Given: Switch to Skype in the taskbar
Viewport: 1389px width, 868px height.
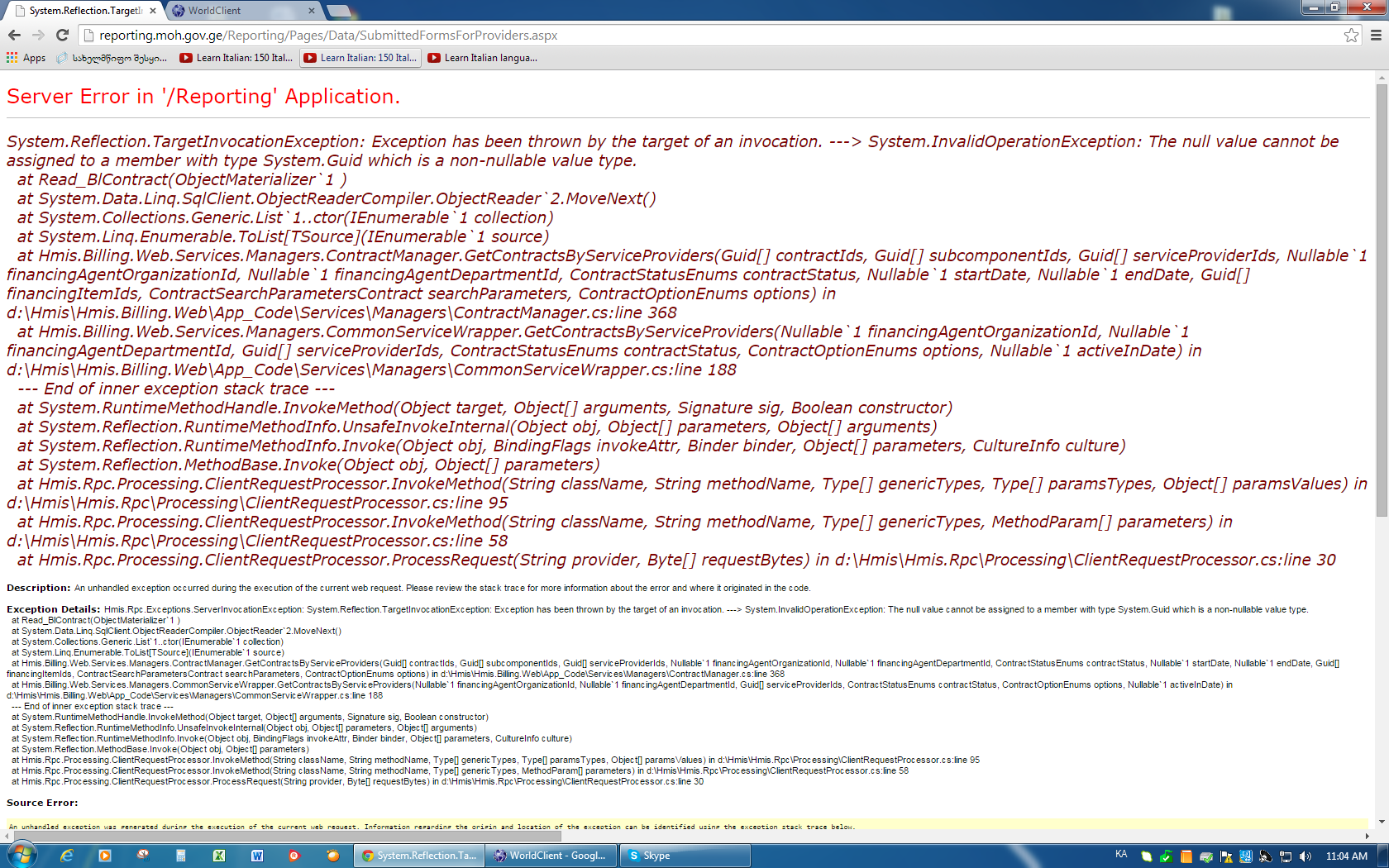Looking at the screenshot, I should point(685,856).
